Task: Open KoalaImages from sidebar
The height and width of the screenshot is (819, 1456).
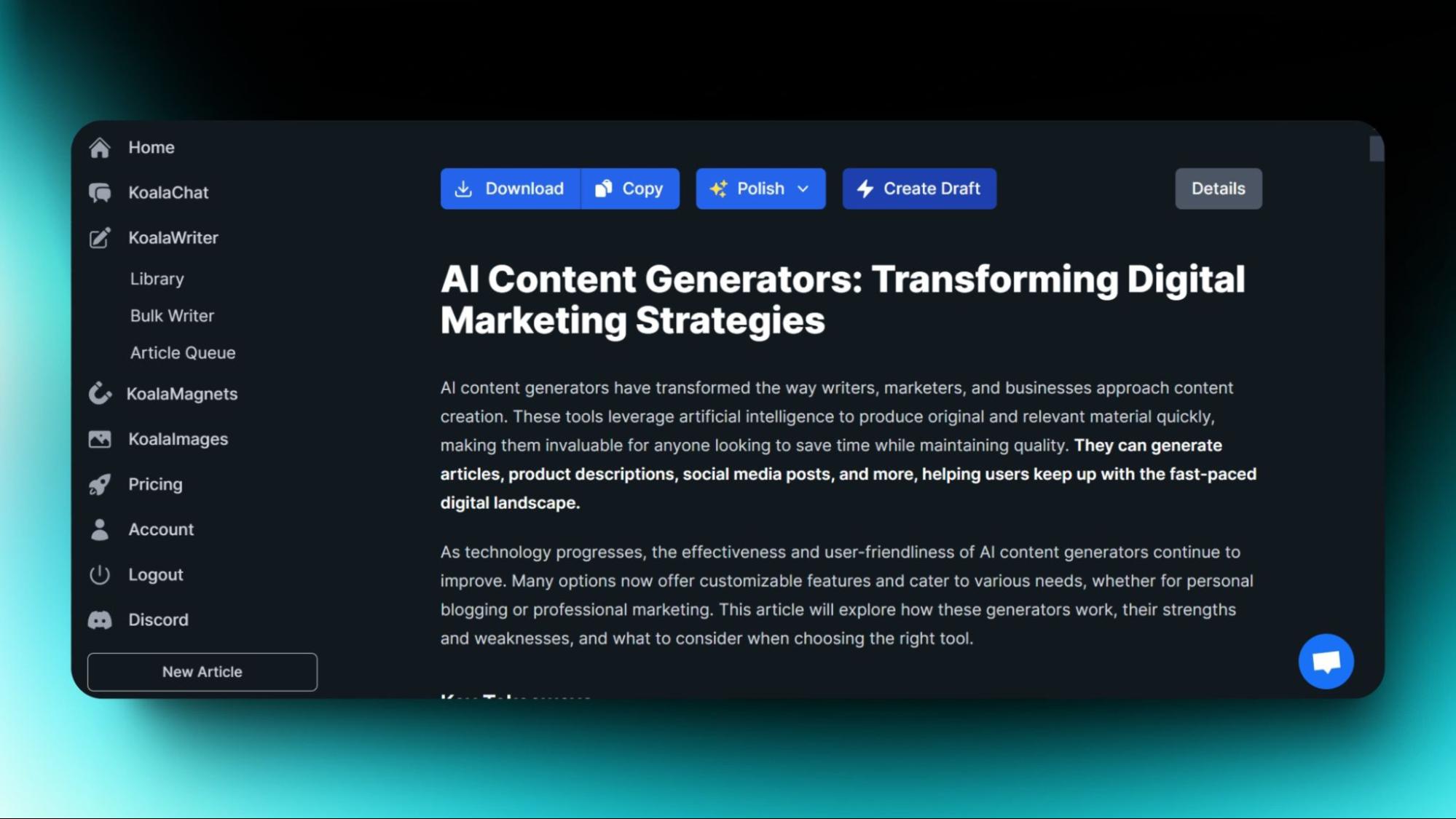Action: [178, 439]
